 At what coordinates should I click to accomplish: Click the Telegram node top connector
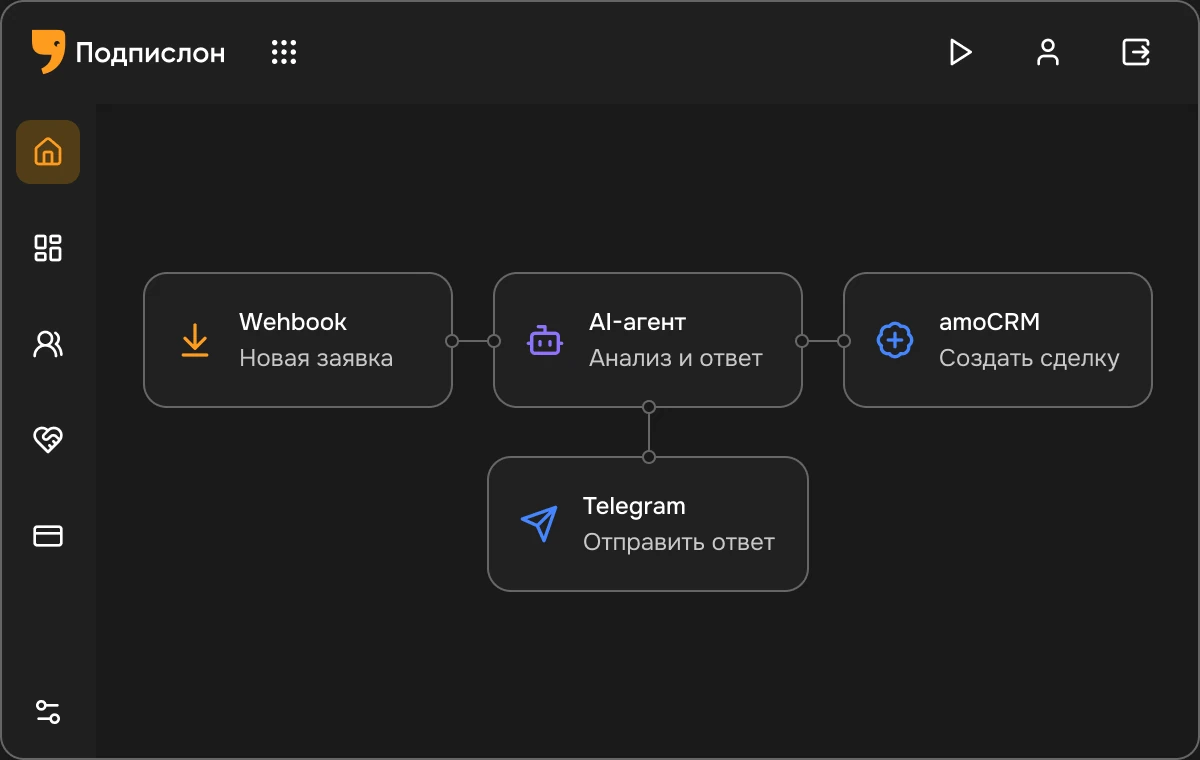click(x=649, y=457)
